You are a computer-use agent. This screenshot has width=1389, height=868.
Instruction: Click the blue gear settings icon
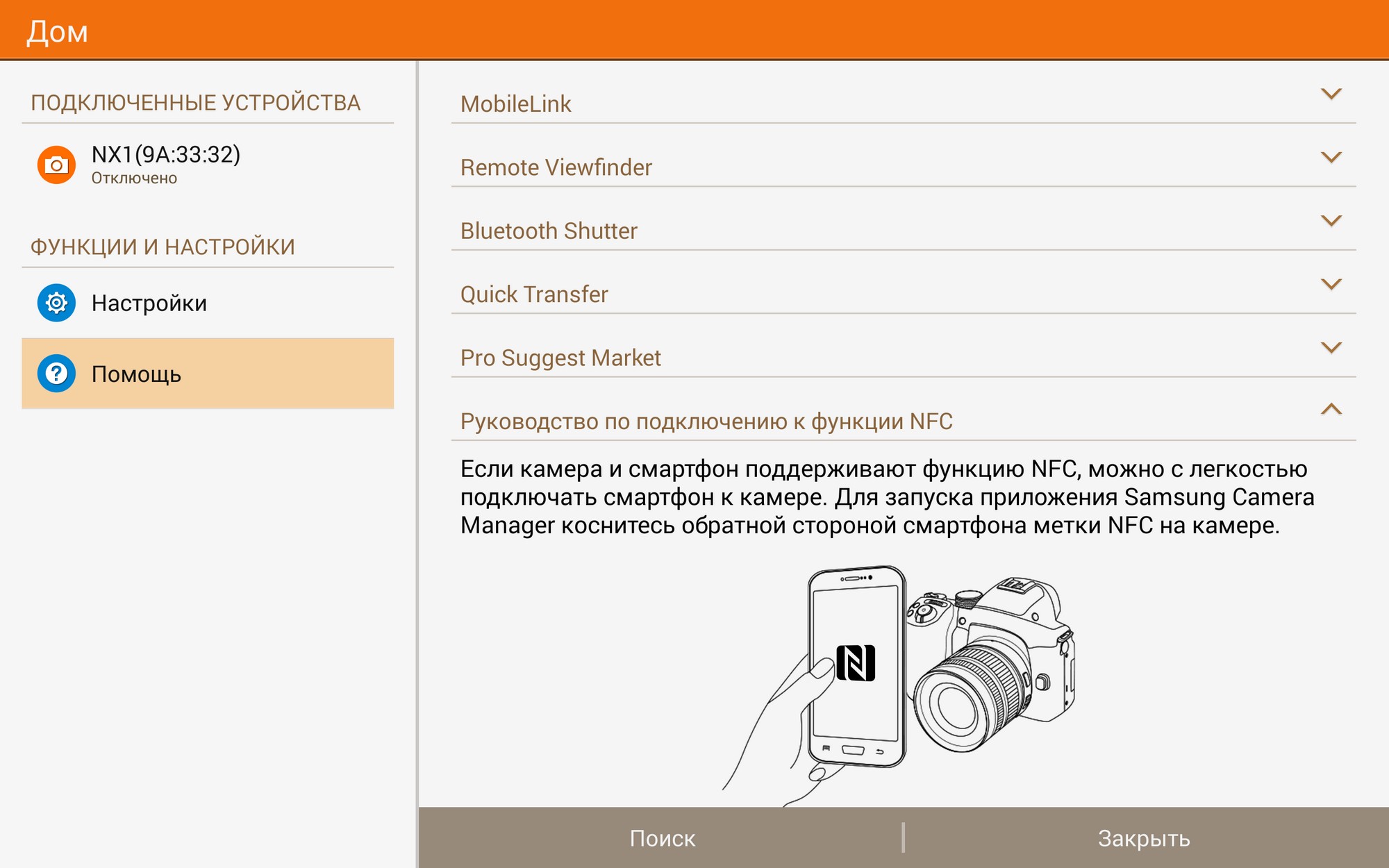point(56,303)
